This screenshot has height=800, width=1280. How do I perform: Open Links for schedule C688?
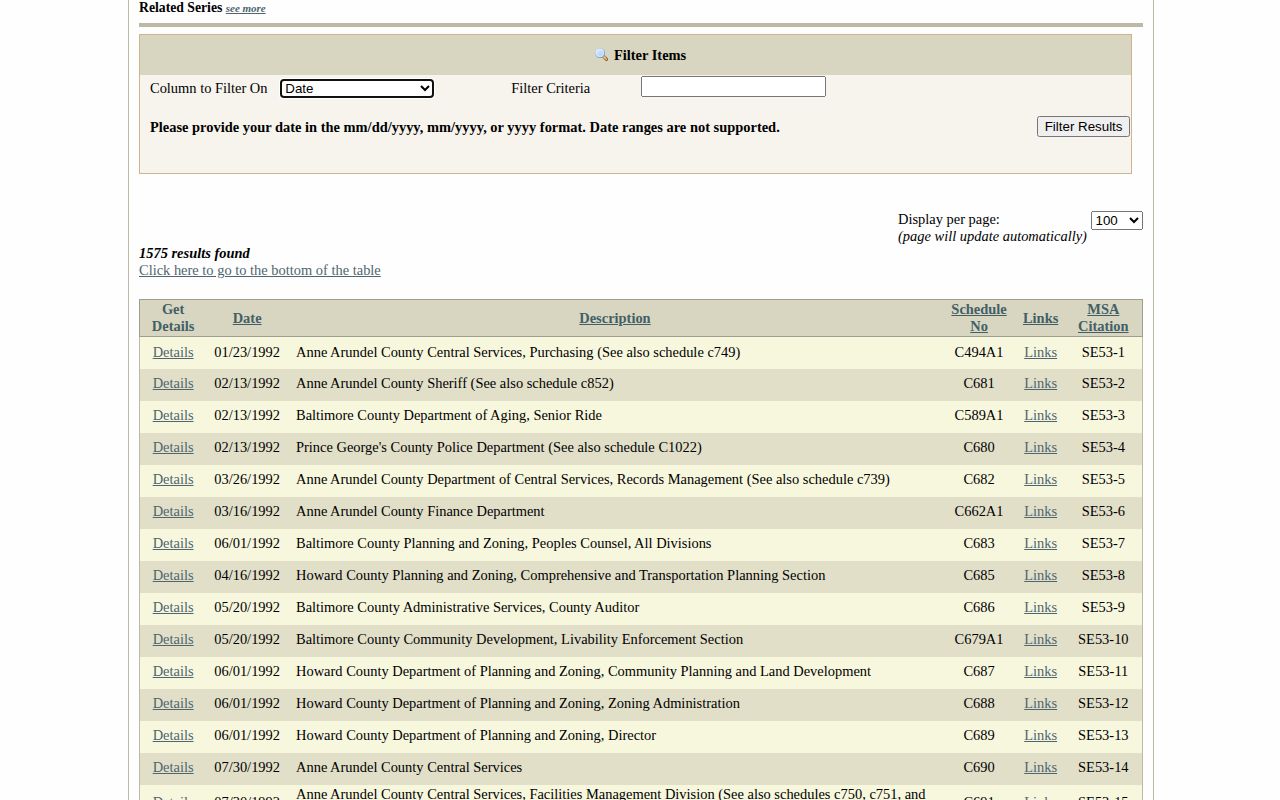(x=1040, y=703)
